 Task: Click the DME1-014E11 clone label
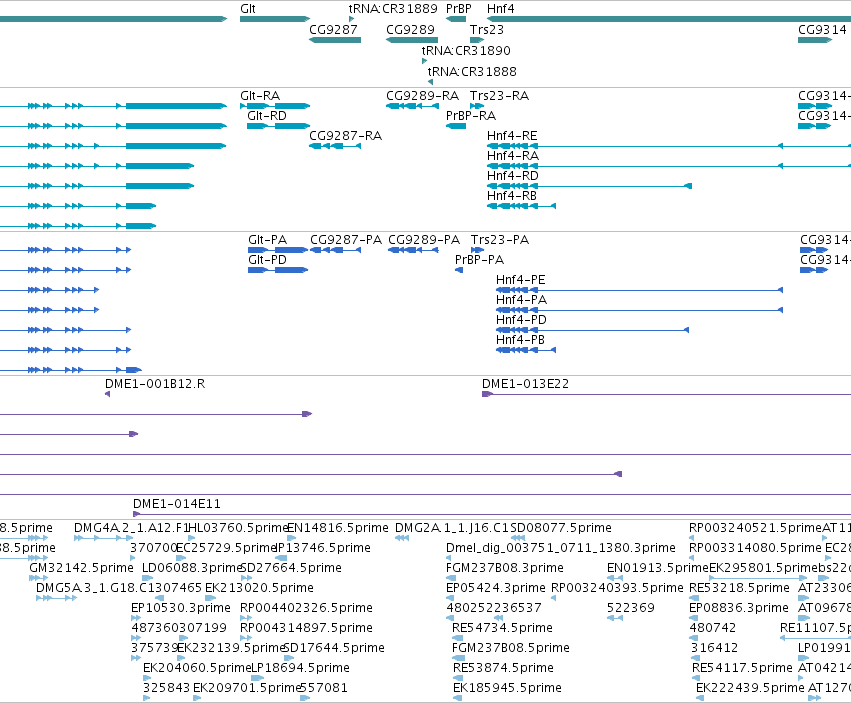177,504
